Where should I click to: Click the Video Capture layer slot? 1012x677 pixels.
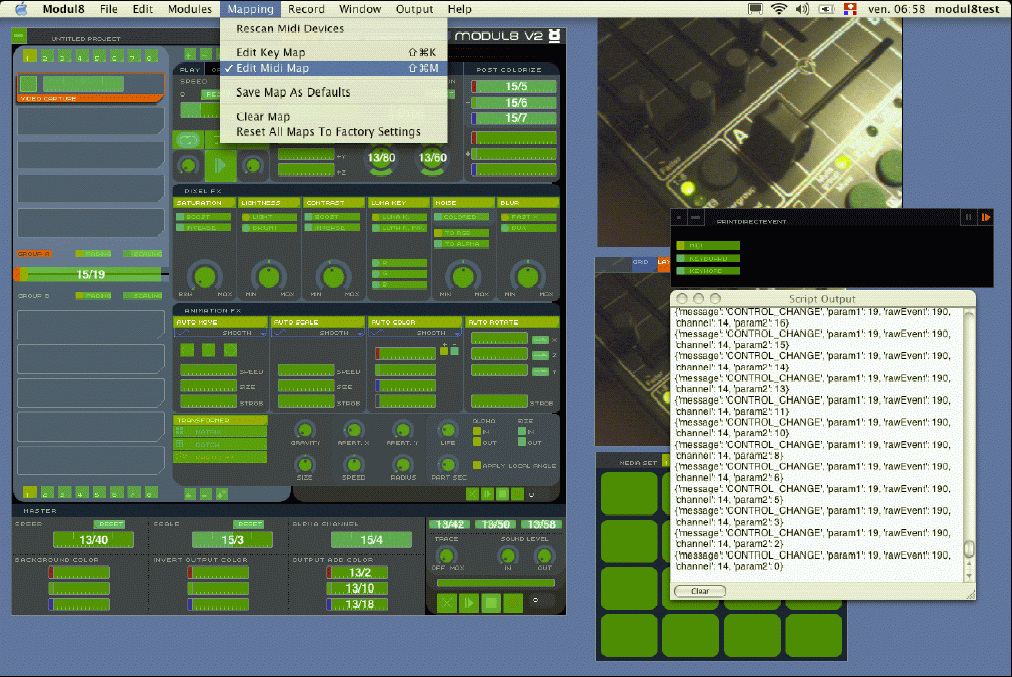90,87
